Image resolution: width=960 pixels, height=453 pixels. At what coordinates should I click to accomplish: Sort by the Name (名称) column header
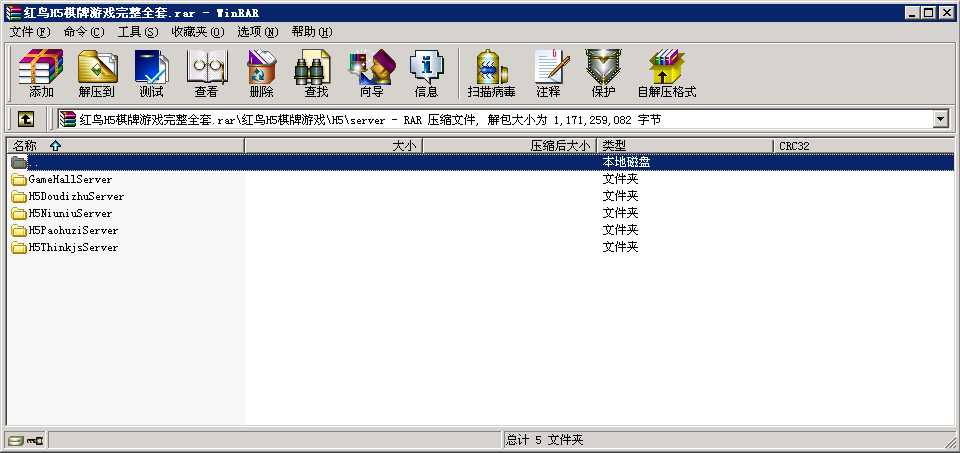(x=124, y=146)
